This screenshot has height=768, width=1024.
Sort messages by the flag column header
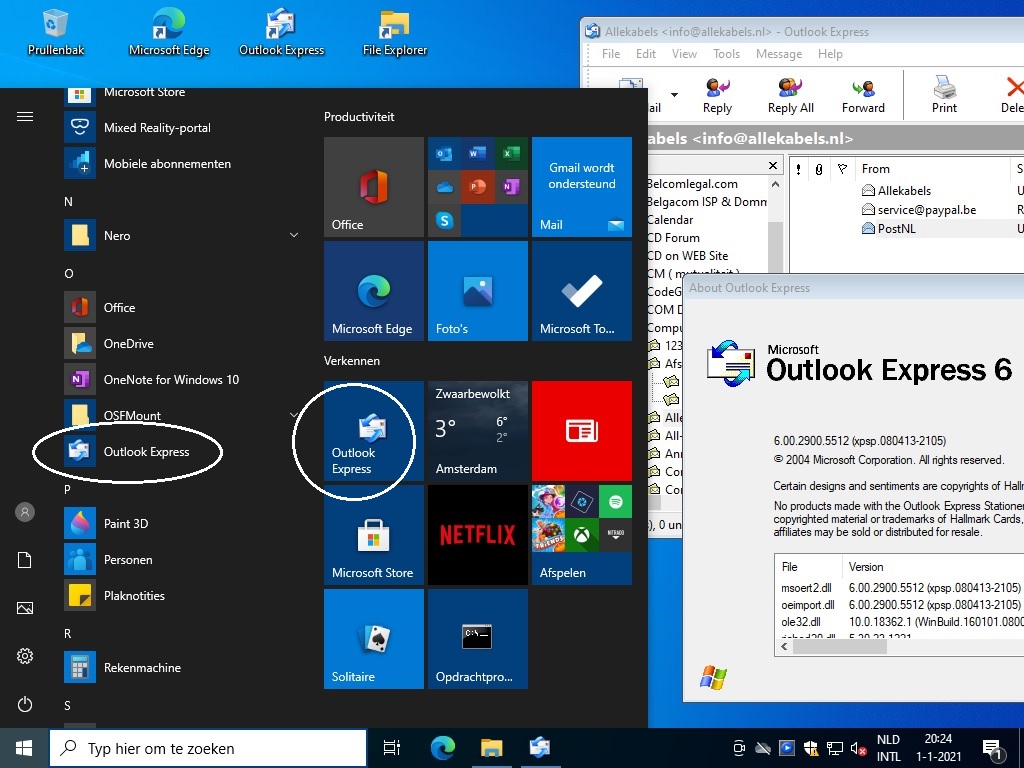coord(842,169)
